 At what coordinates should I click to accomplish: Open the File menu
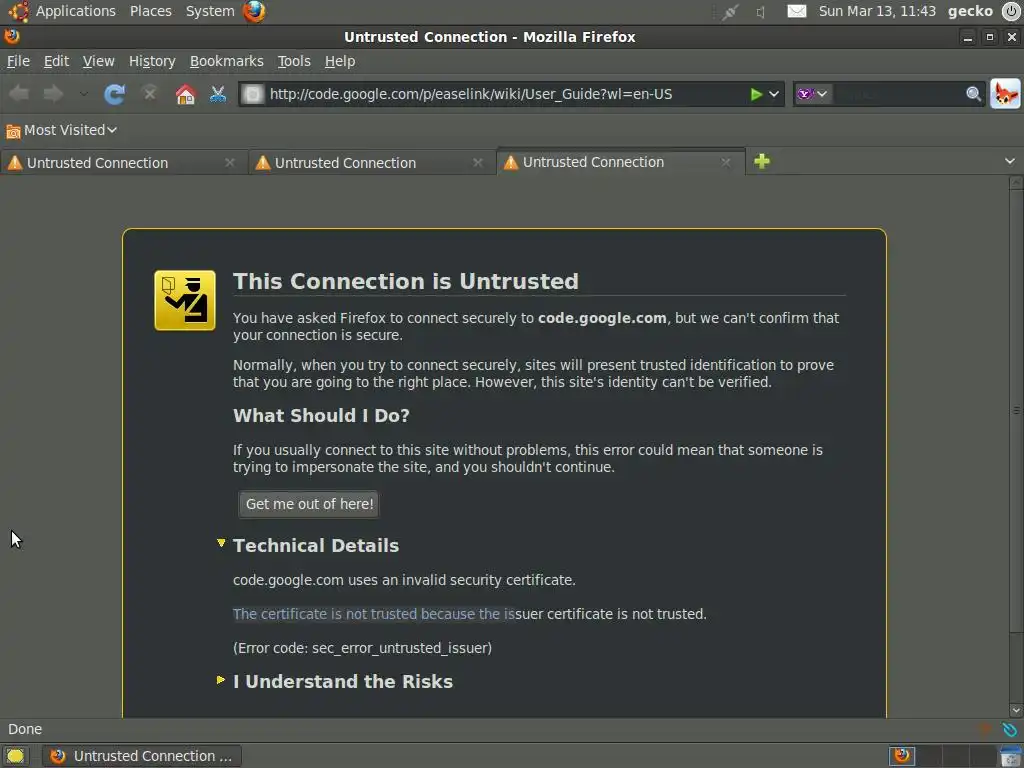(18, 61)
